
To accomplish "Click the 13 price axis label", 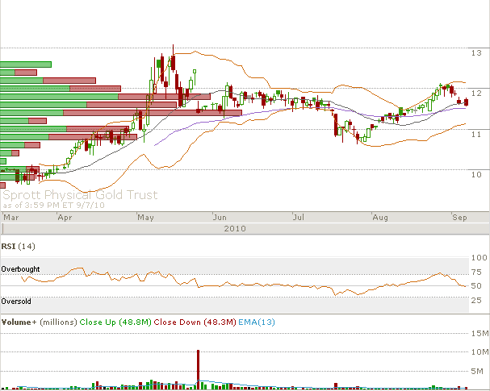I will pyautogui.click(x=476, y=53).
